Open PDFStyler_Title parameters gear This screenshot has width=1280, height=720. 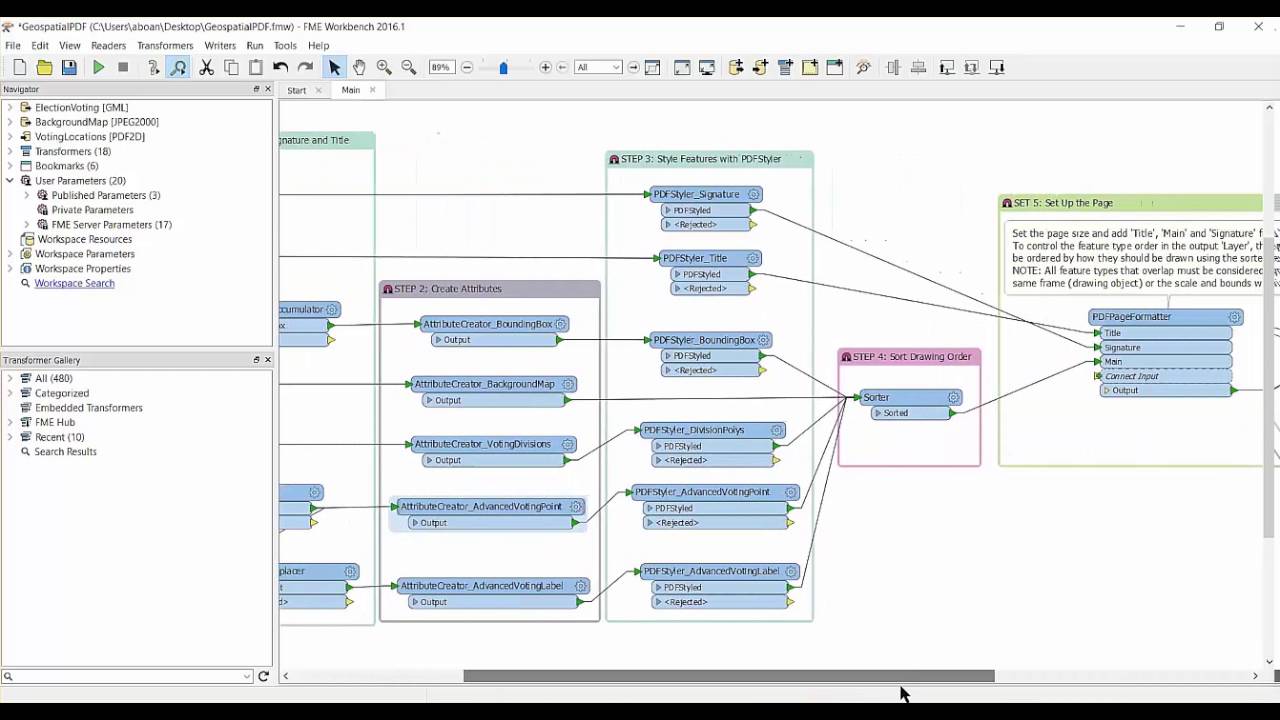click(x=752, y=258)
